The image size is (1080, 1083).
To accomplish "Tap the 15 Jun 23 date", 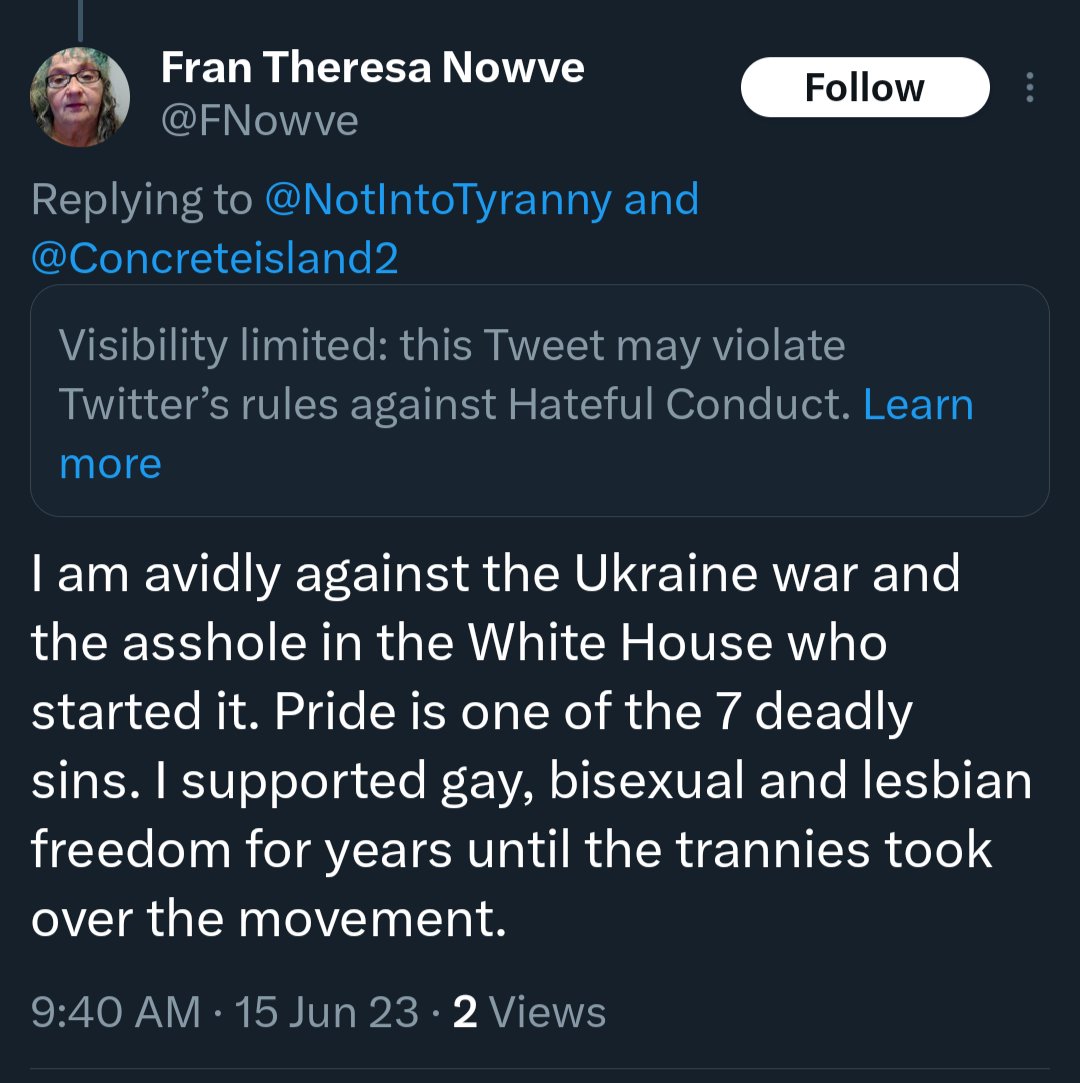I will pos(326,1012).
